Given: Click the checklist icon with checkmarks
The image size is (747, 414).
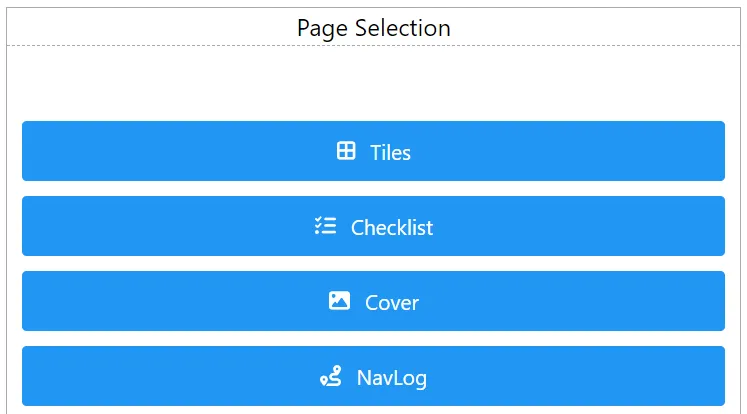Looking at the screenshot, I should [x=325, y=226].
